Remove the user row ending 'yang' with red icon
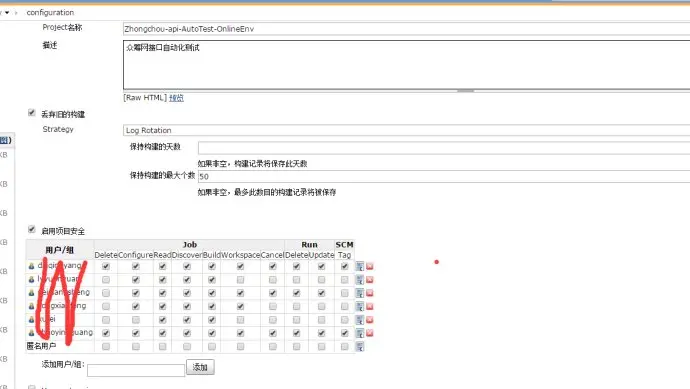The width and height of the screenshot is (690, 389). point(370,267)
